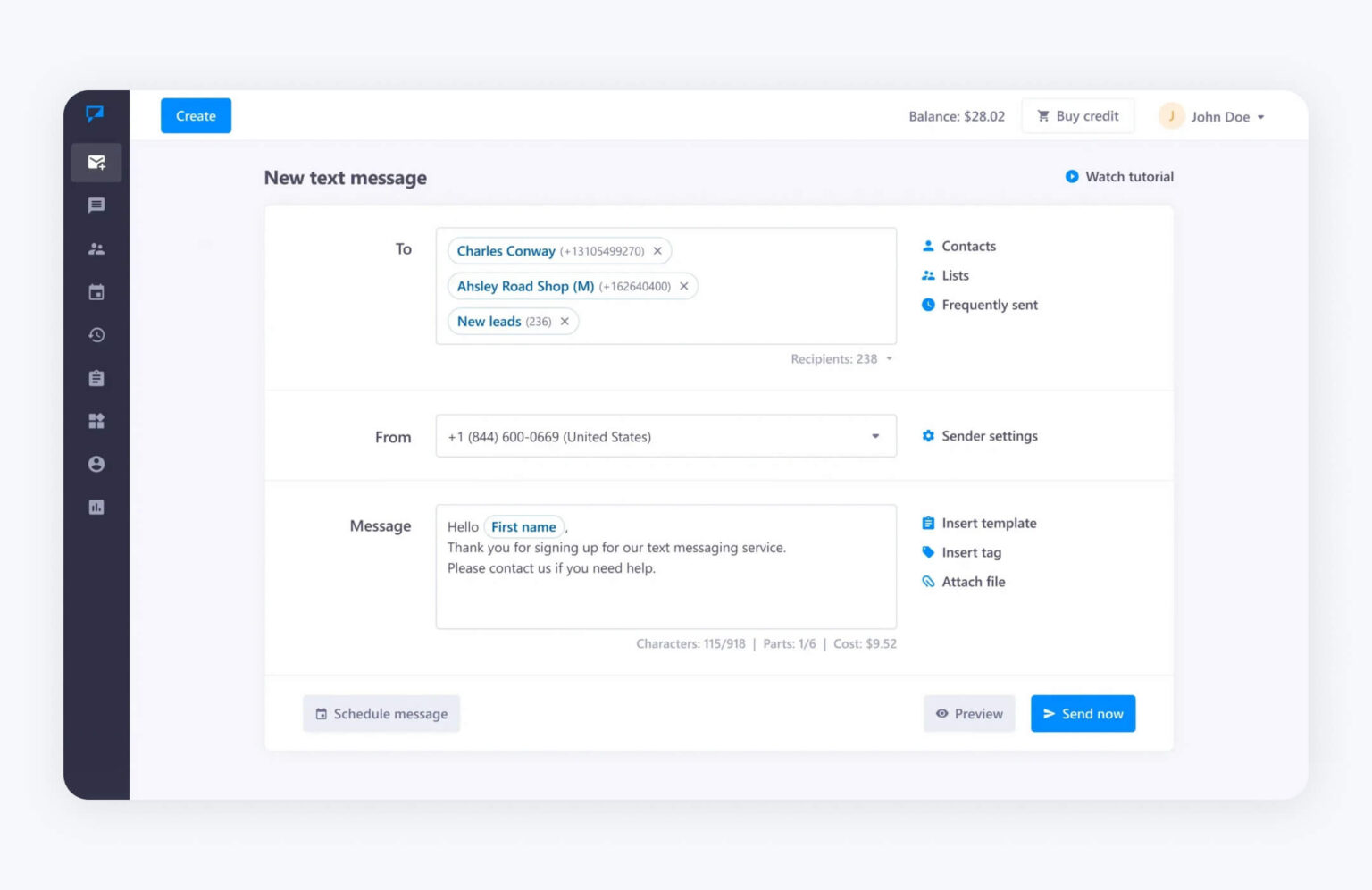Open the history clock sidebar icon

[96, 335]
